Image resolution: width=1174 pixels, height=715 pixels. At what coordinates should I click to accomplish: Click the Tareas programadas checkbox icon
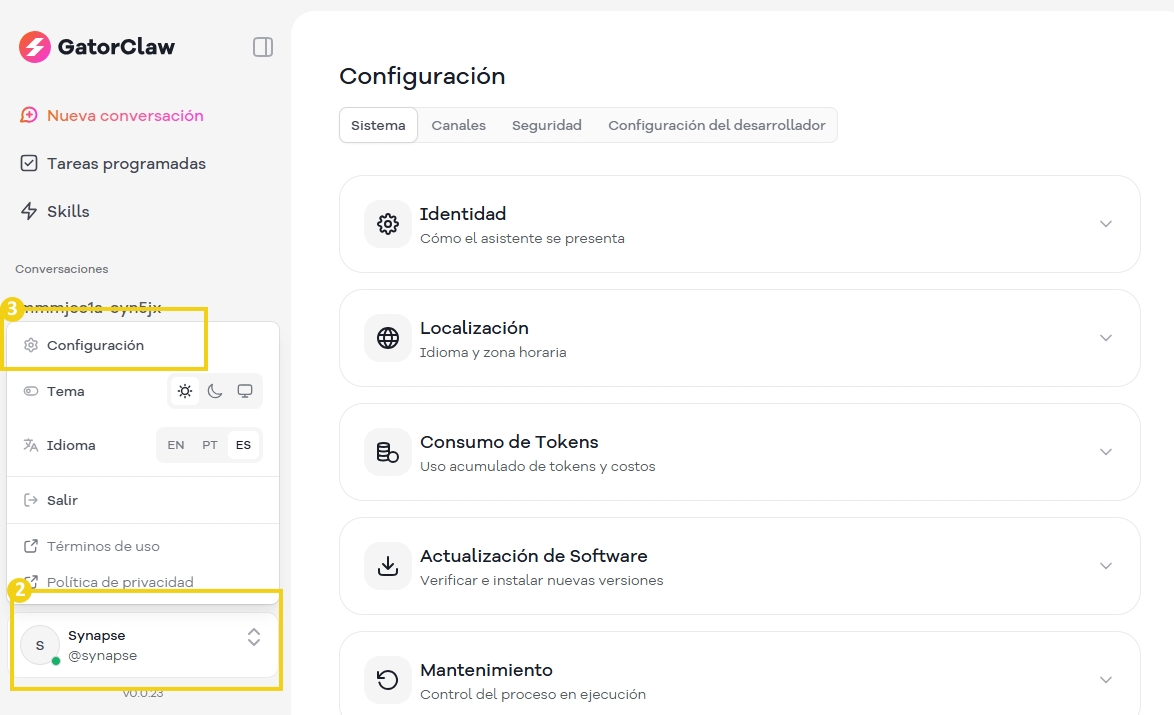tap(30, 163)
